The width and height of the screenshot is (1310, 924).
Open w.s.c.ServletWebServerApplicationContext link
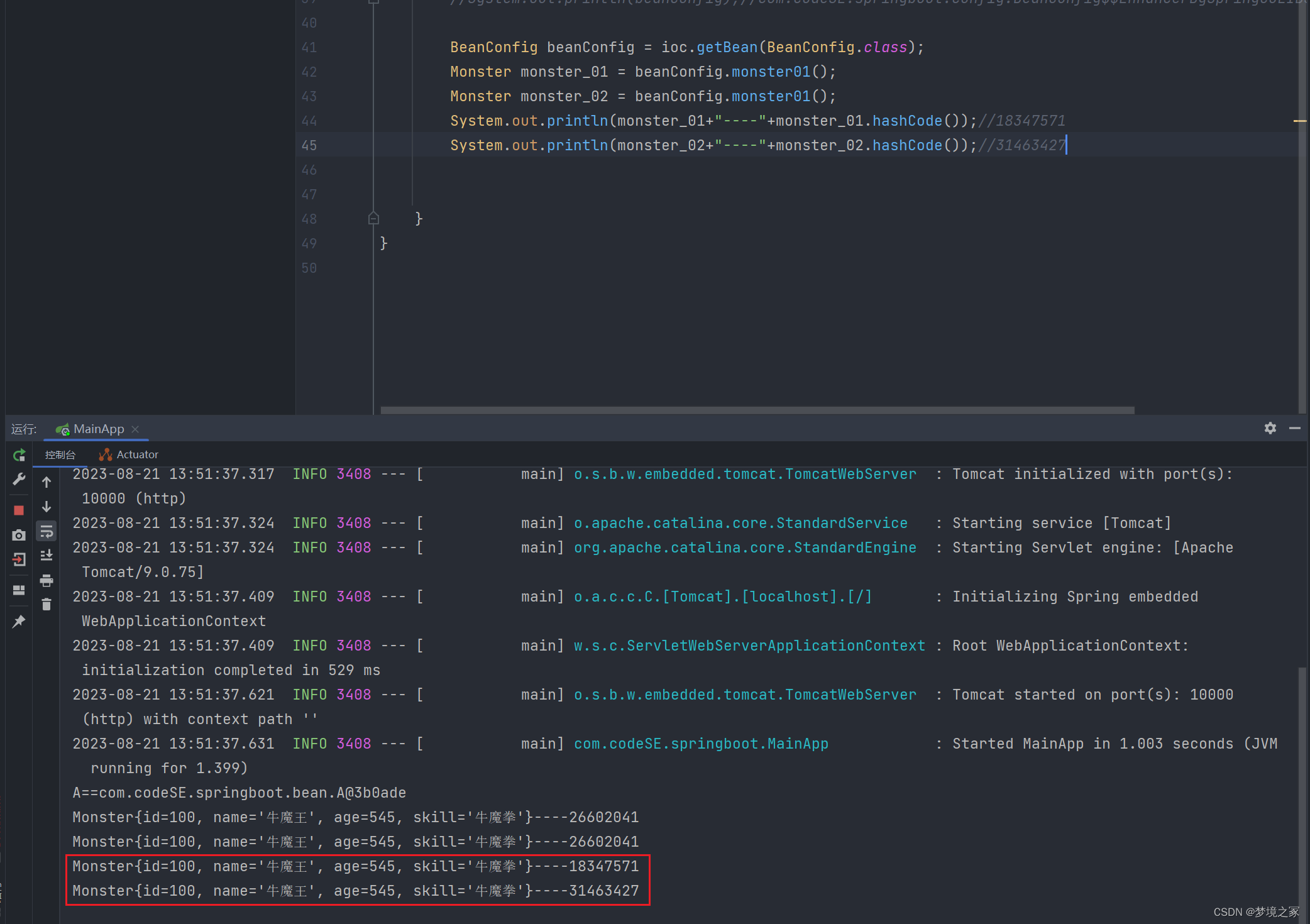pos(749,646)
